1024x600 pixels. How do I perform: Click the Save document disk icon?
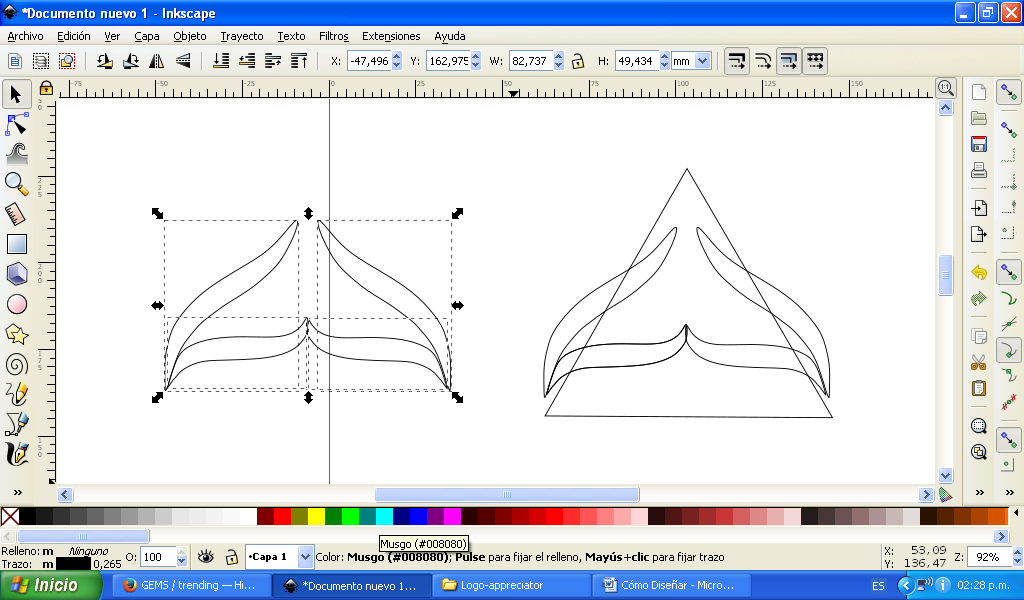pyautogui.click(x=978, y=144)
